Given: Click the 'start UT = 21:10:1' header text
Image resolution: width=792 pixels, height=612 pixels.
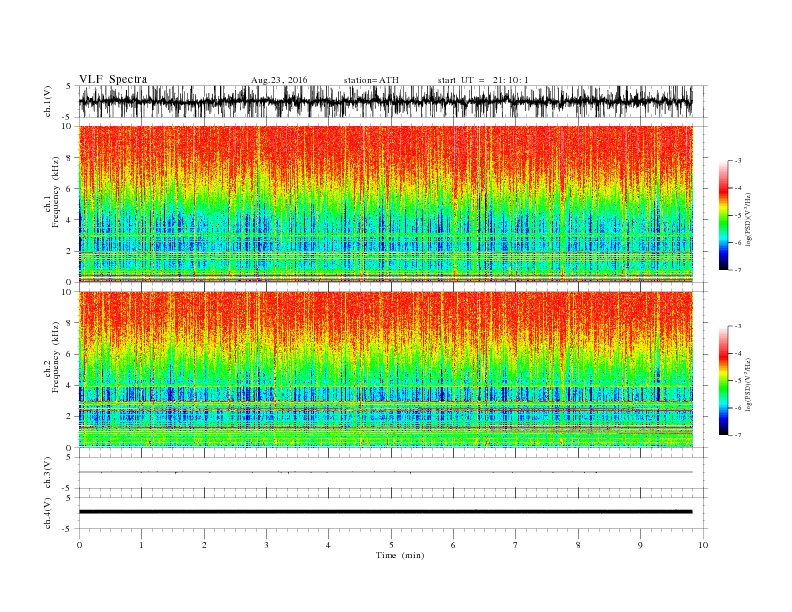Looking at the screenshot, I should click(x=483, y=80).
